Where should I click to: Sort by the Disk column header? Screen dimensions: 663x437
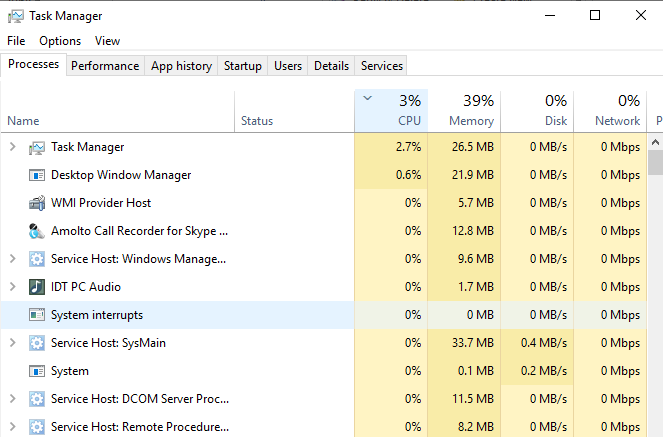[x=537, y=111]
